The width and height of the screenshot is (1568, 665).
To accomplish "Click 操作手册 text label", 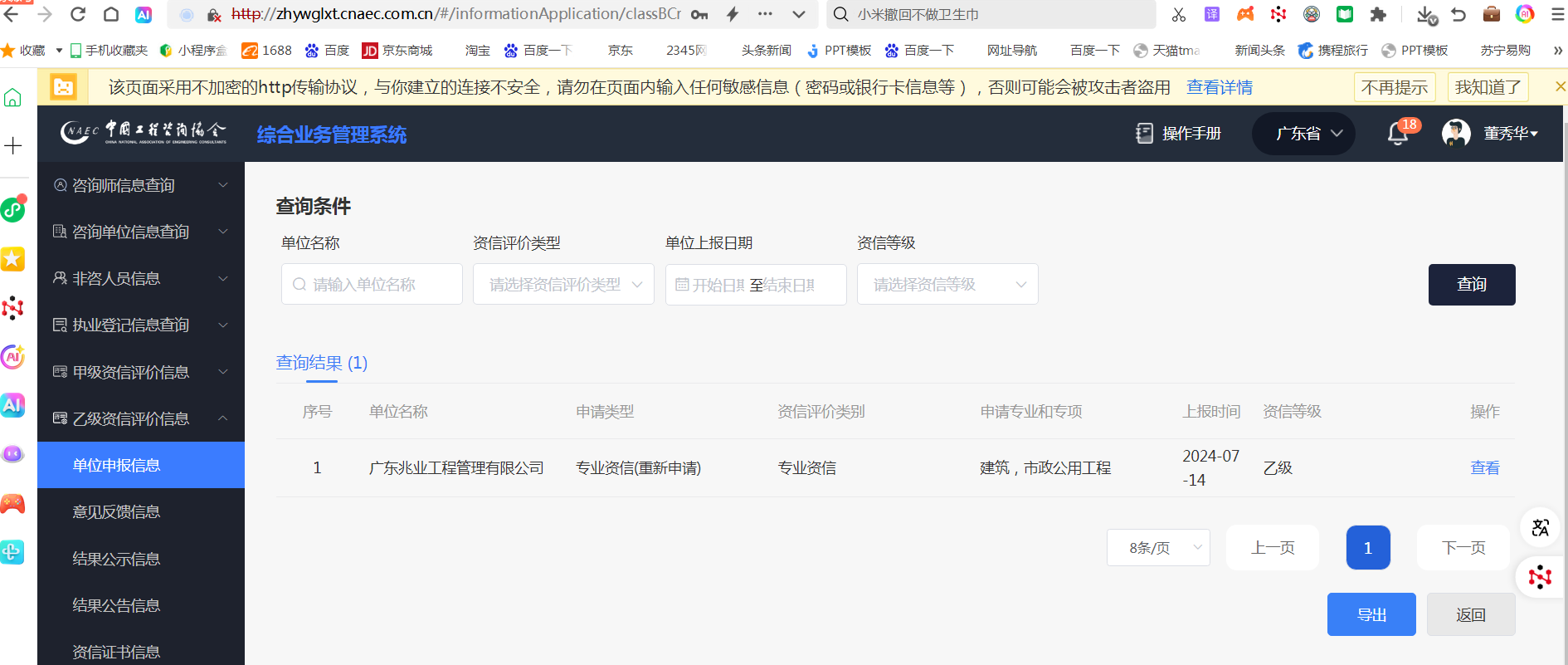I will 1191,133.
